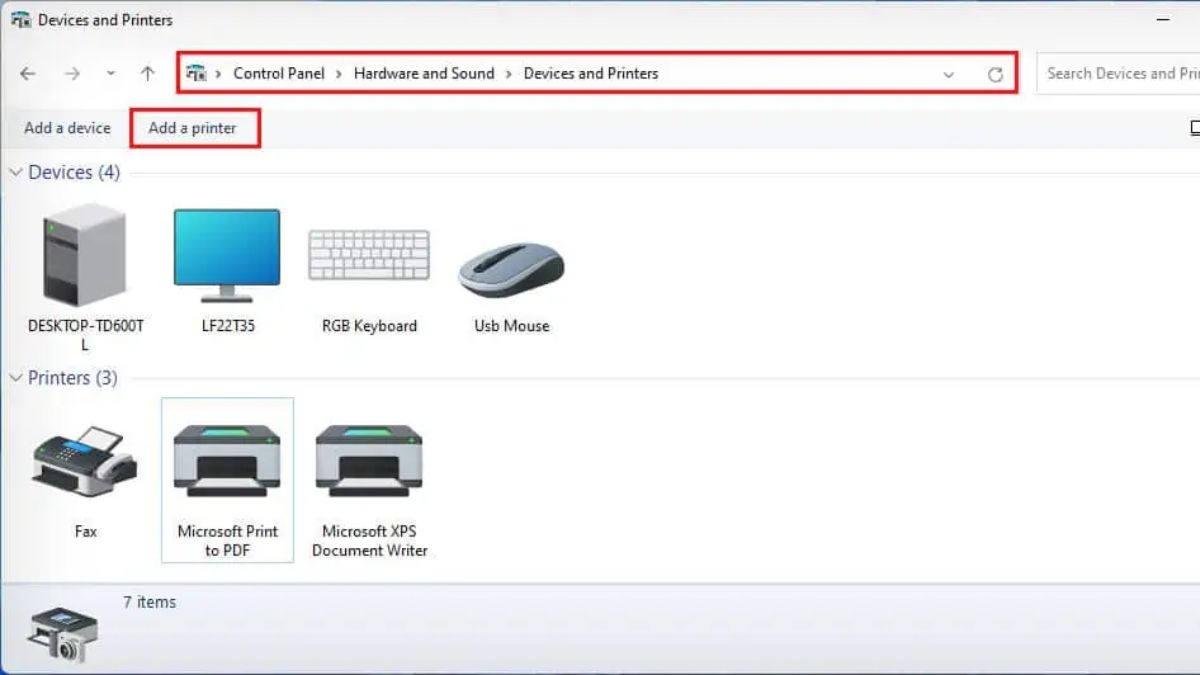Collapse the Devices (4) group
Screen dimensions: 1200x675
pos(16,173)
